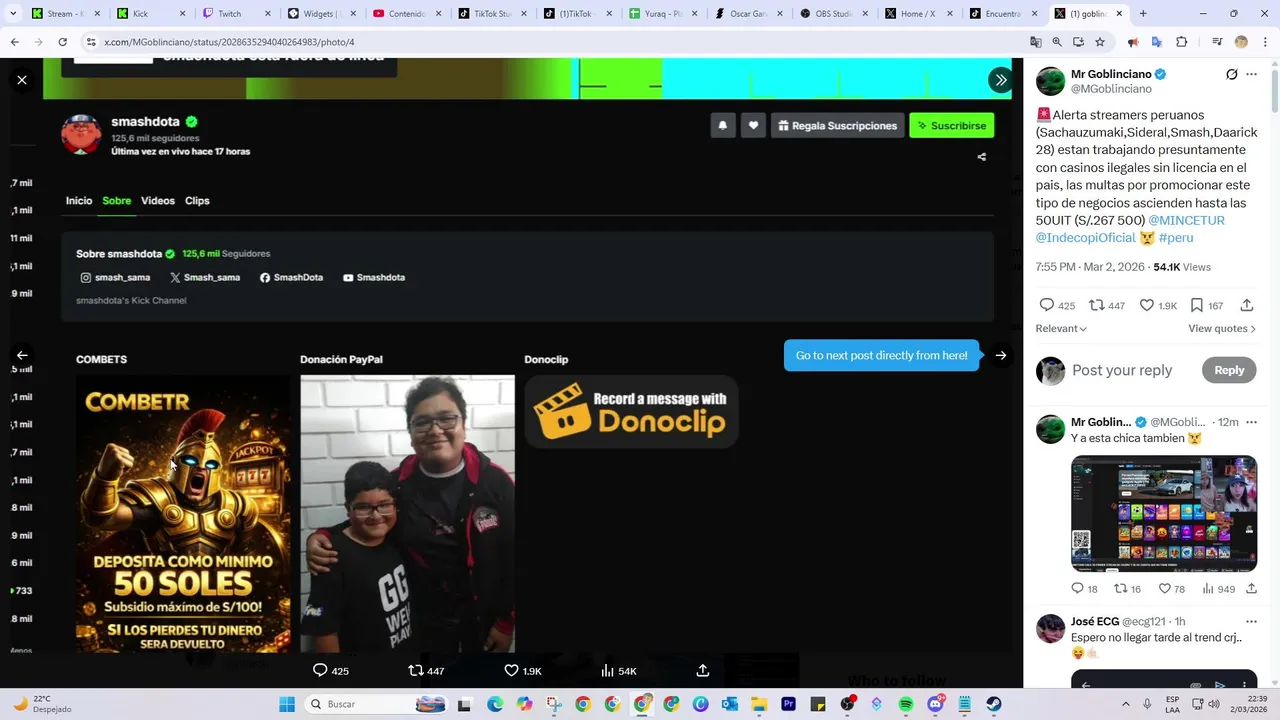1280x720 pixels.
Task: Go to next photo arrow
Action: click(x=1001, y=355)
